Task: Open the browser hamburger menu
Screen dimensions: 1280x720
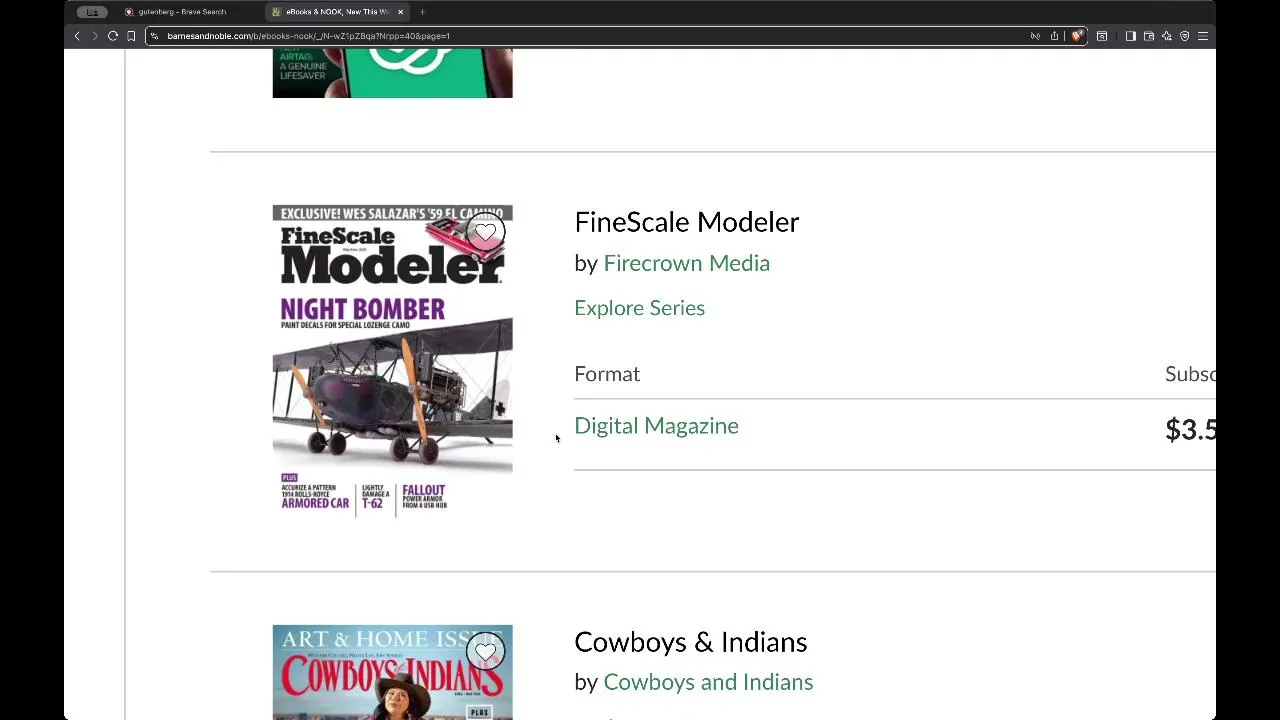Action: (1203, 36)
